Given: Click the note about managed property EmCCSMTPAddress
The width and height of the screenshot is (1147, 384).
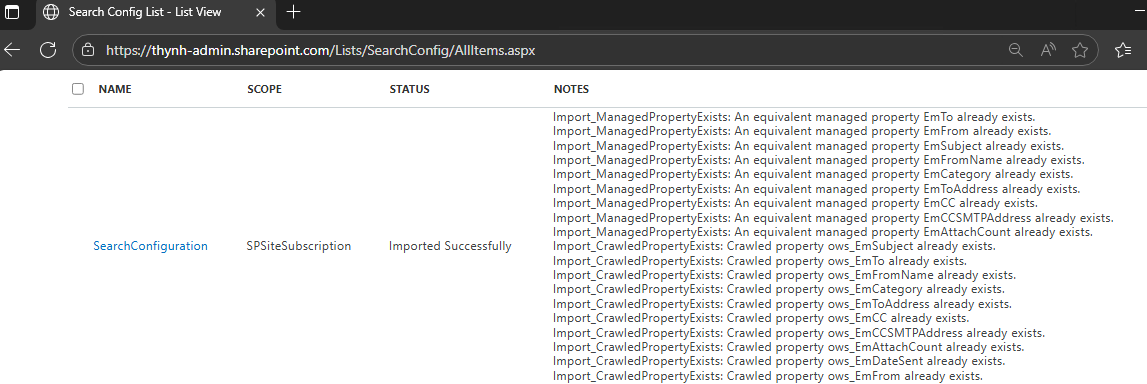Looking at the screenshot, I should (x=833, y=217).
